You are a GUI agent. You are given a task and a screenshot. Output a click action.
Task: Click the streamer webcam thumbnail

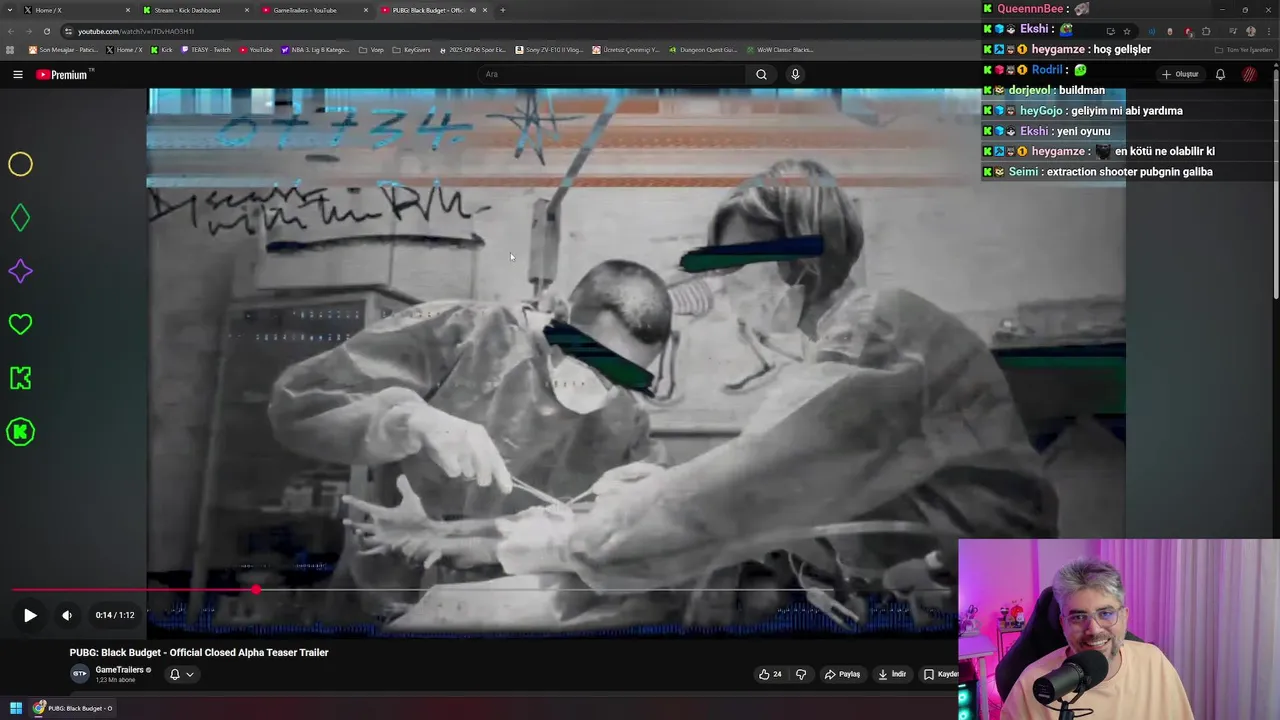pos(1118,629)
